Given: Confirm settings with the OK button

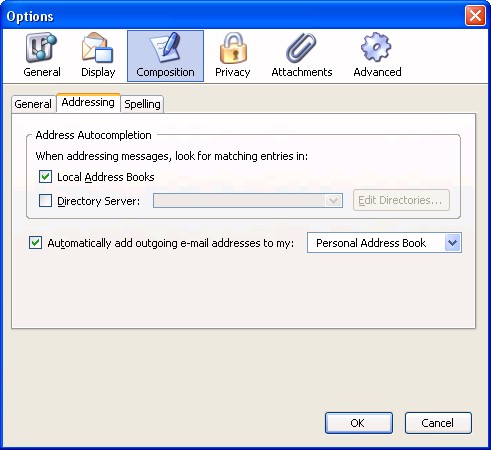Looking at the screenshot, I should (x=359, y=423).
